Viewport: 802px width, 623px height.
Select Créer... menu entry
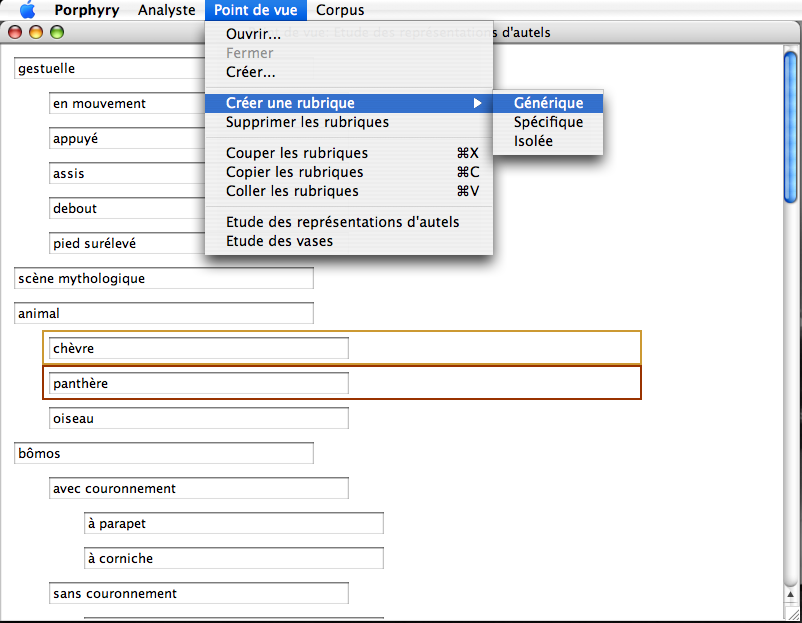[x=251, y=72]
